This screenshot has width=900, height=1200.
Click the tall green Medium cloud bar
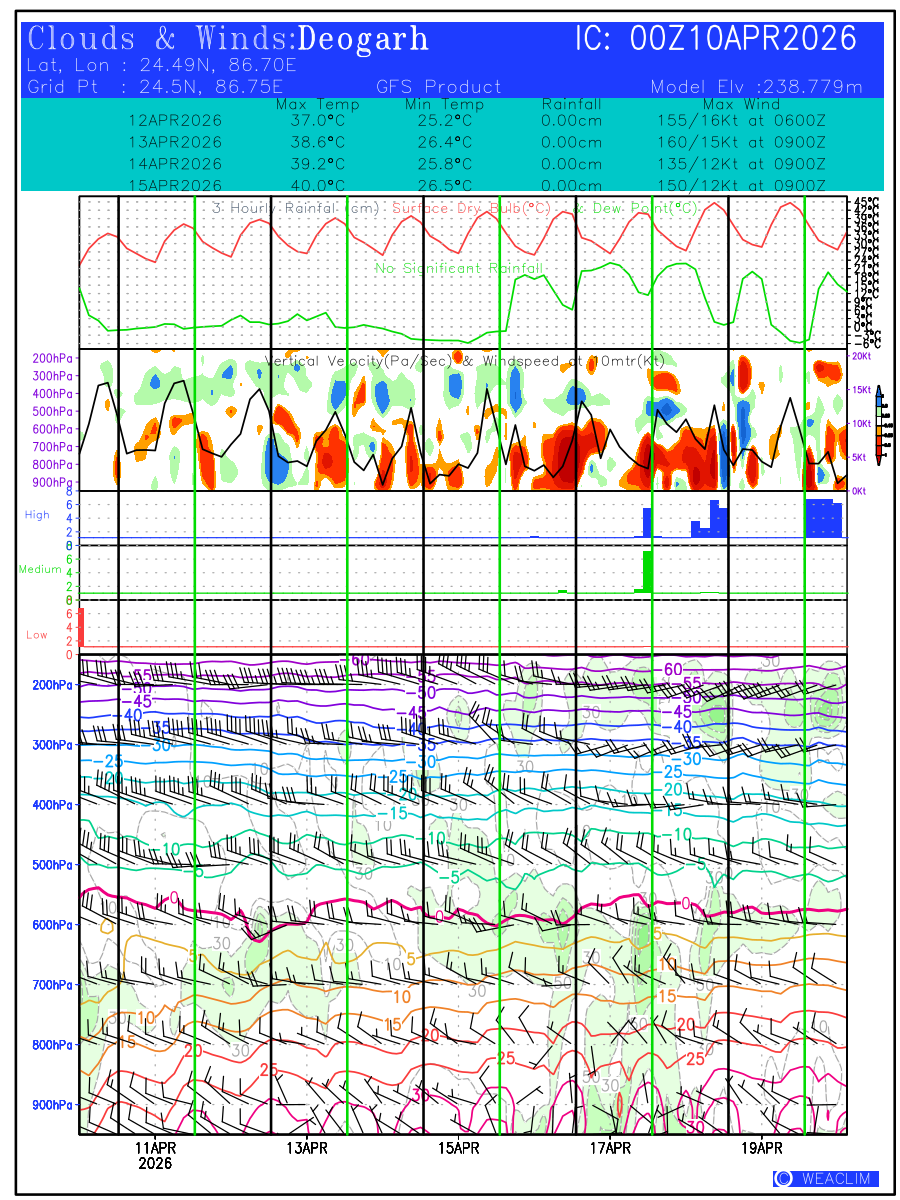(x=648, y=570)
